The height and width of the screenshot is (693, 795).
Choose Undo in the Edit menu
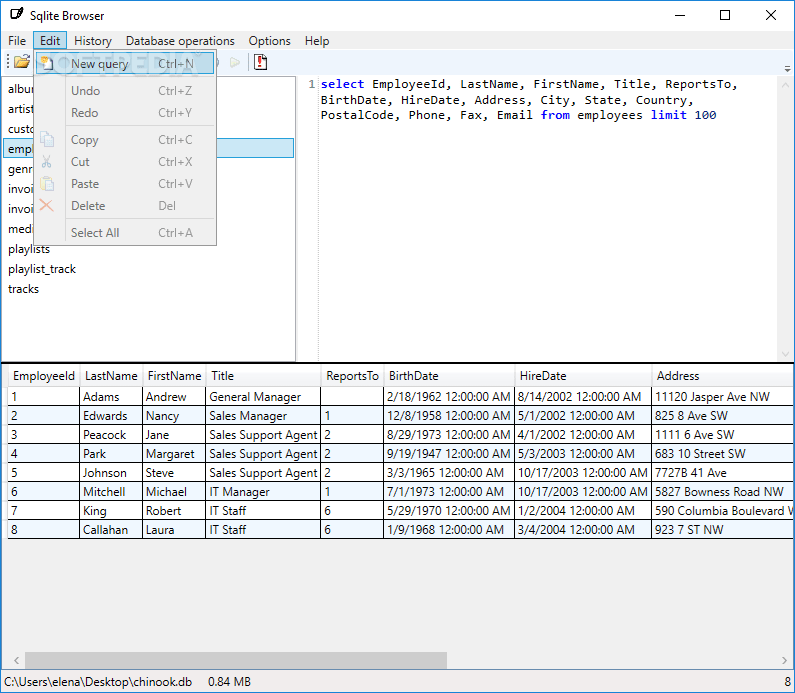(125, 91)
